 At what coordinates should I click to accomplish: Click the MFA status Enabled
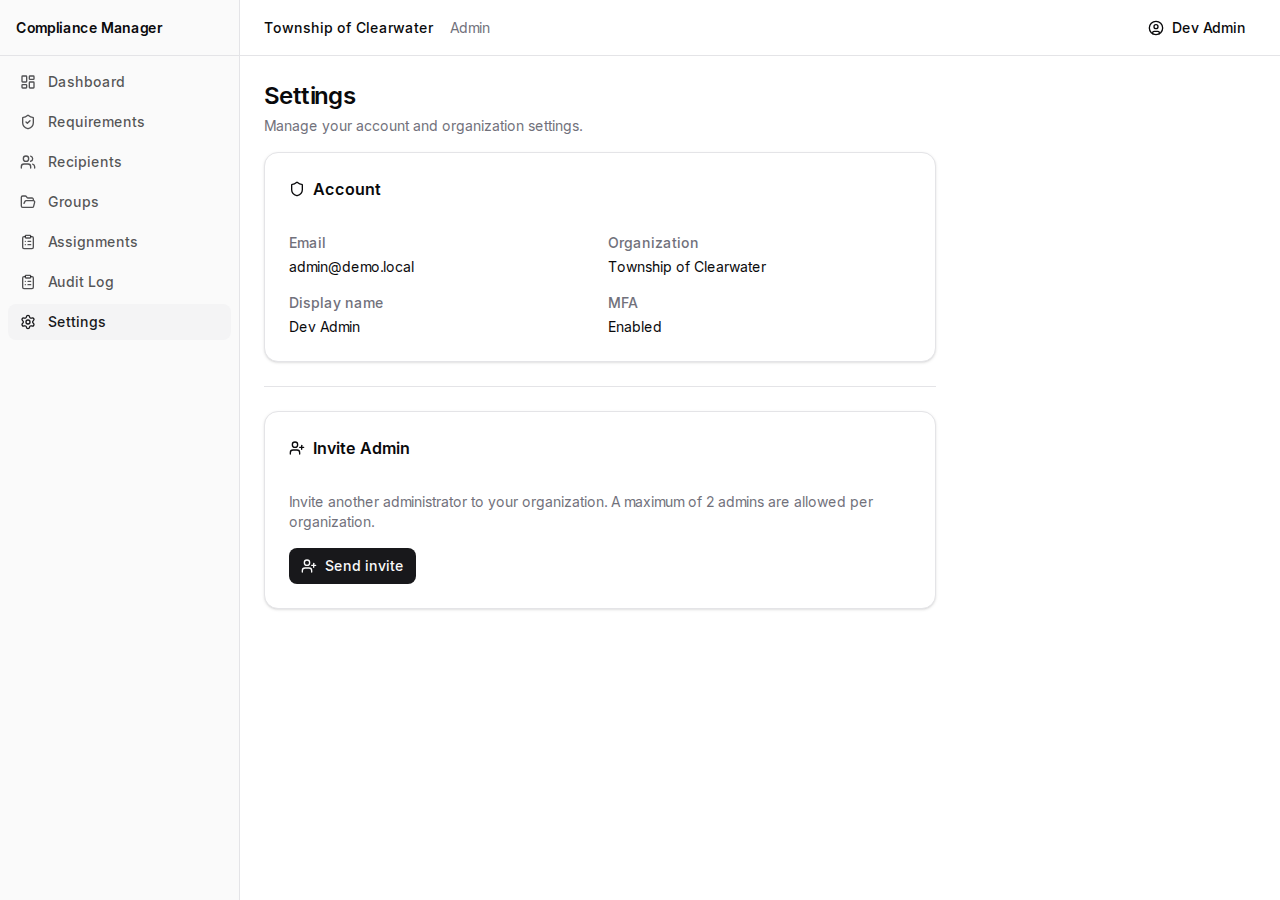click(x=635, y=327)
